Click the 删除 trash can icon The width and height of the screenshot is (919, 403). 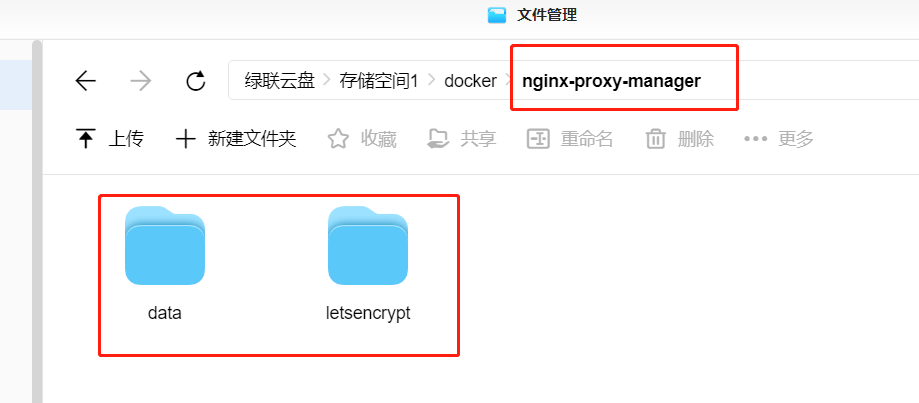pyautogui.click(x=655, y=139)
